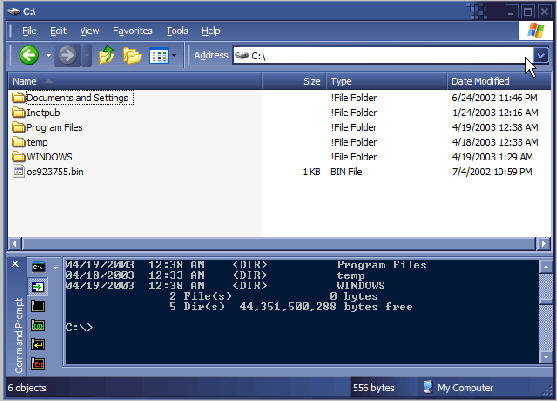This screenshot has width=557, height=401.
Task: Click the Program Files folder icon
Action: coord(18,127)
